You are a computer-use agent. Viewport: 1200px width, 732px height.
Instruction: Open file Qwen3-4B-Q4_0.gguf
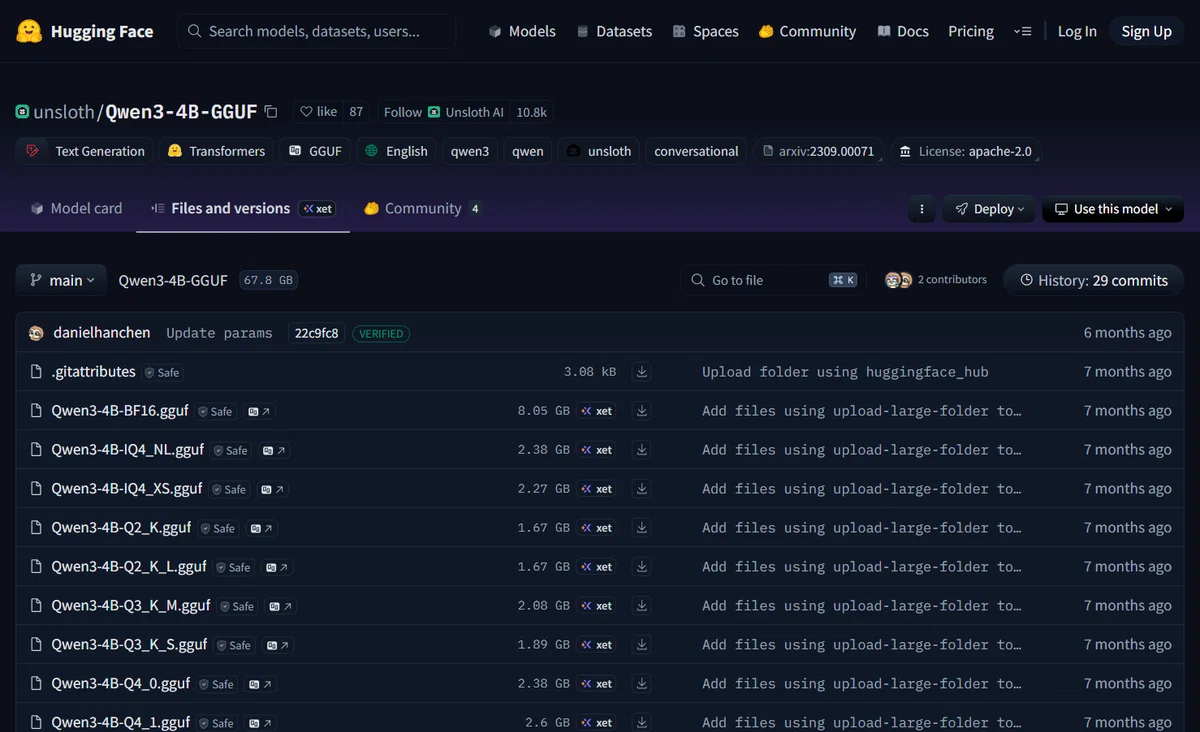coord(121,684)
